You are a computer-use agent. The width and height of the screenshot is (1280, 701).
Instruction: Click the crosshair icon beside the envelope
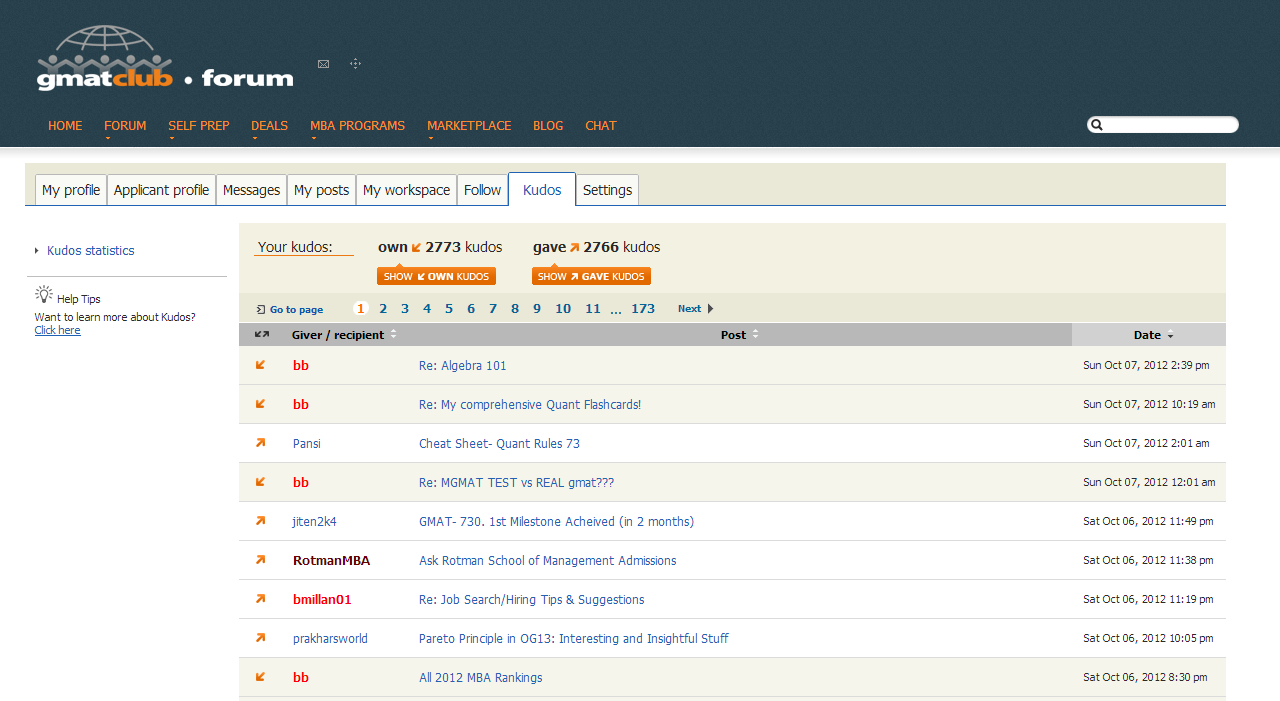pos(355,64)
